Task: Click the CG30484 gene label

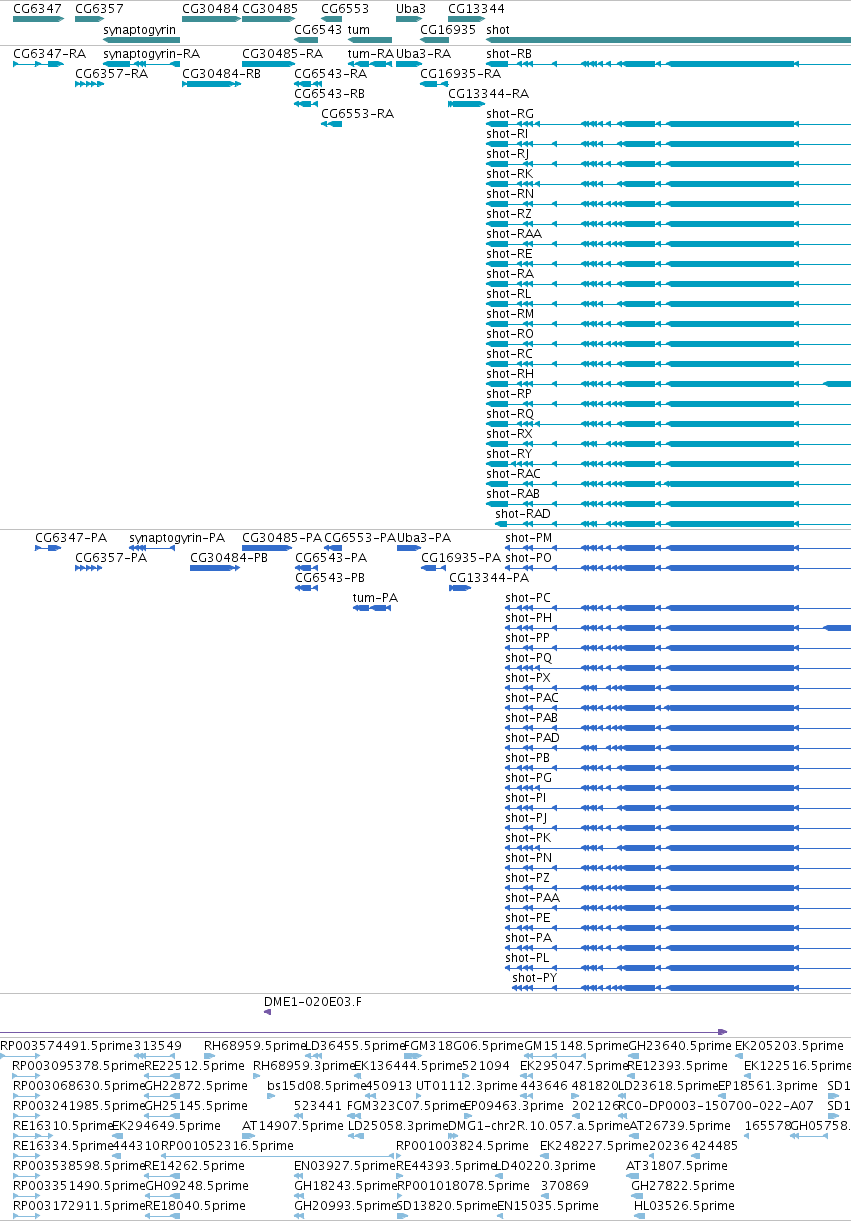Action: click(211, 8)
